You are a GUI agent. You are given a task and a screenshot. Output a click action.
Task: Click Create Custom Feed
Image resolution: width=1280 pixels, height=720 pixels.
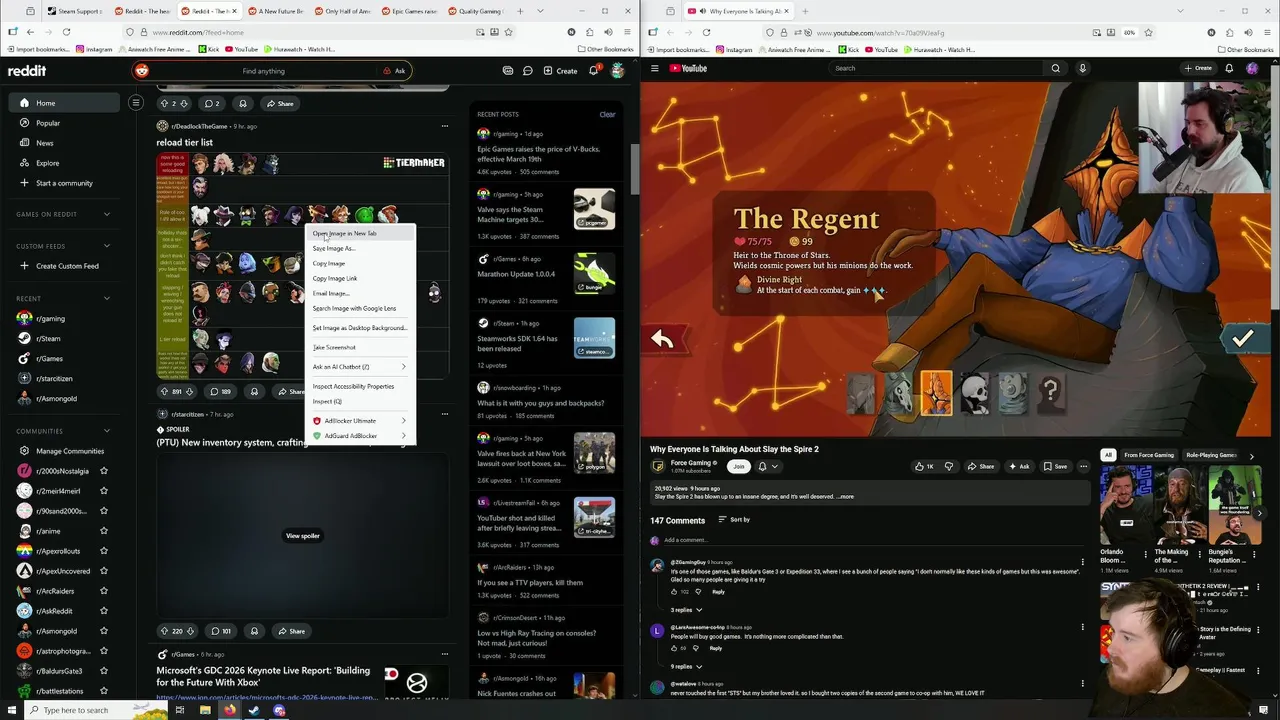[62, 266]
